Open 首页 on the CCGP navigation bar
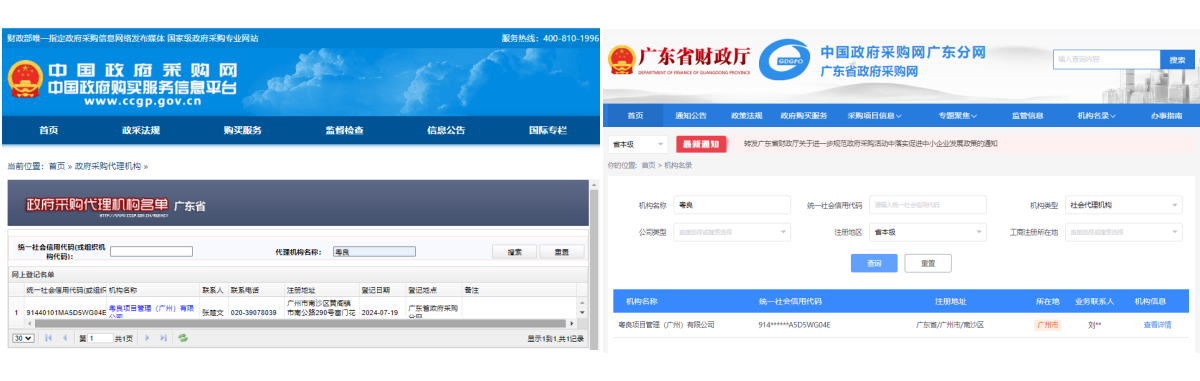 point(49,131)
